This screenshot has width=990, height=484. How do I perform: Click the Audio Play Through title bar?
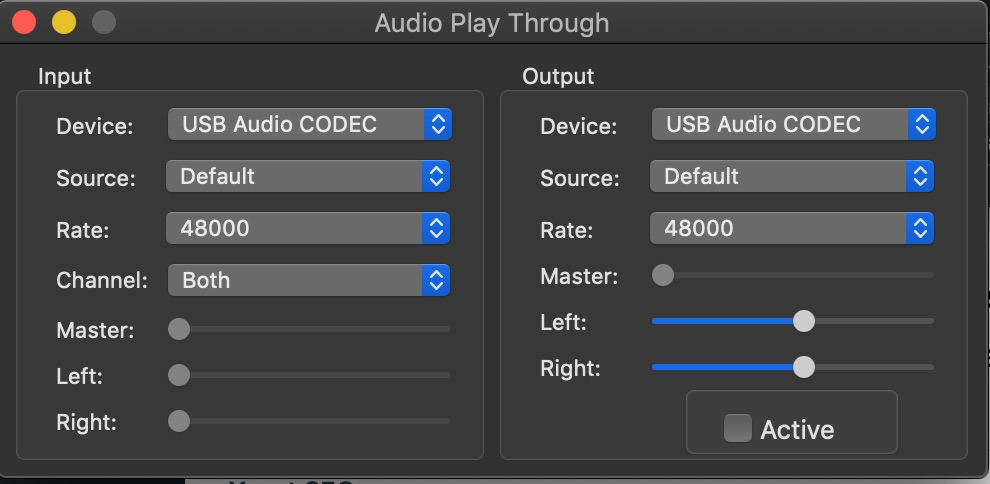[491, 22]
